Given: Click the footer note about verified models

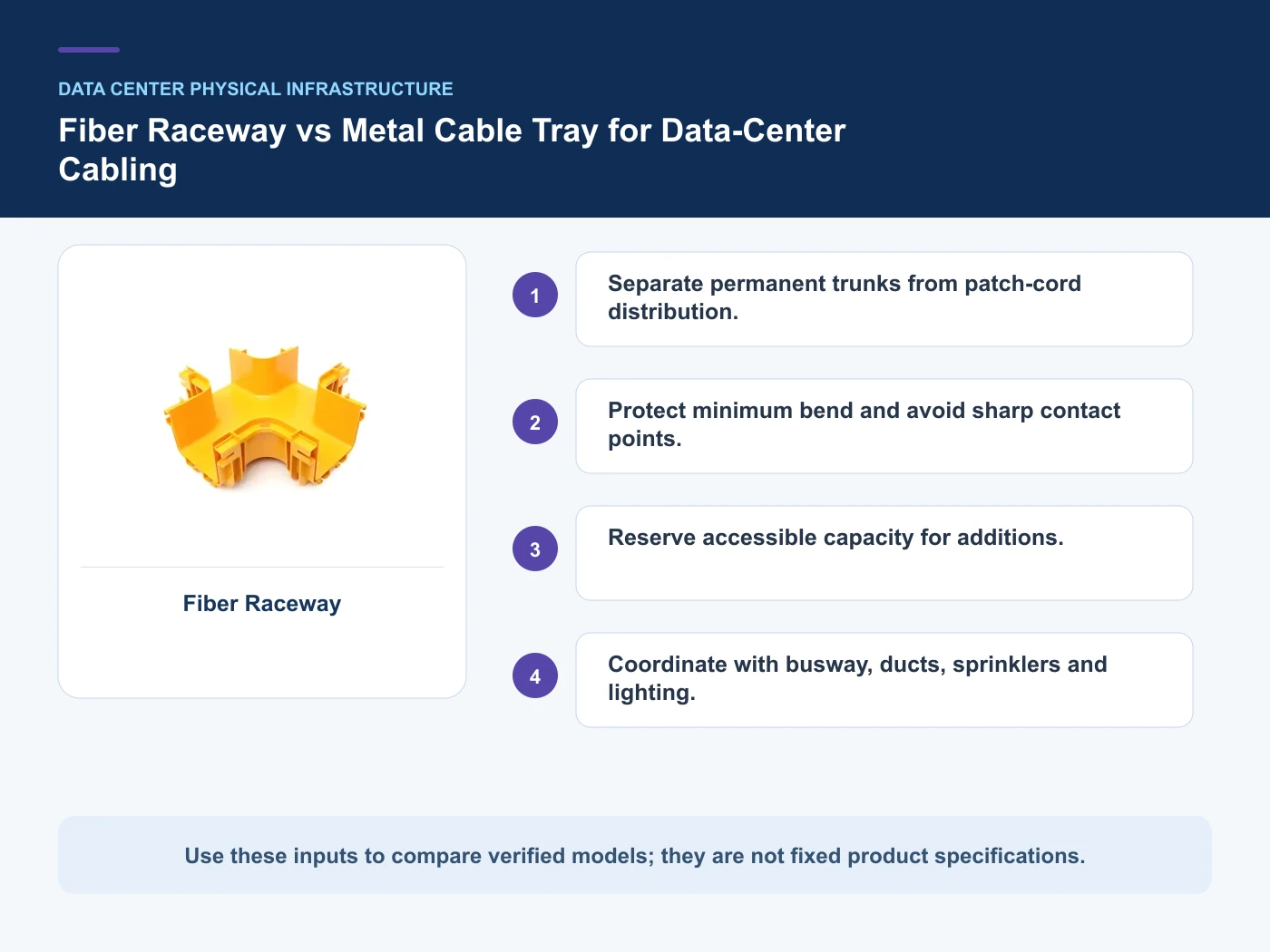Looking at the screenshot, I should [635, 855].
